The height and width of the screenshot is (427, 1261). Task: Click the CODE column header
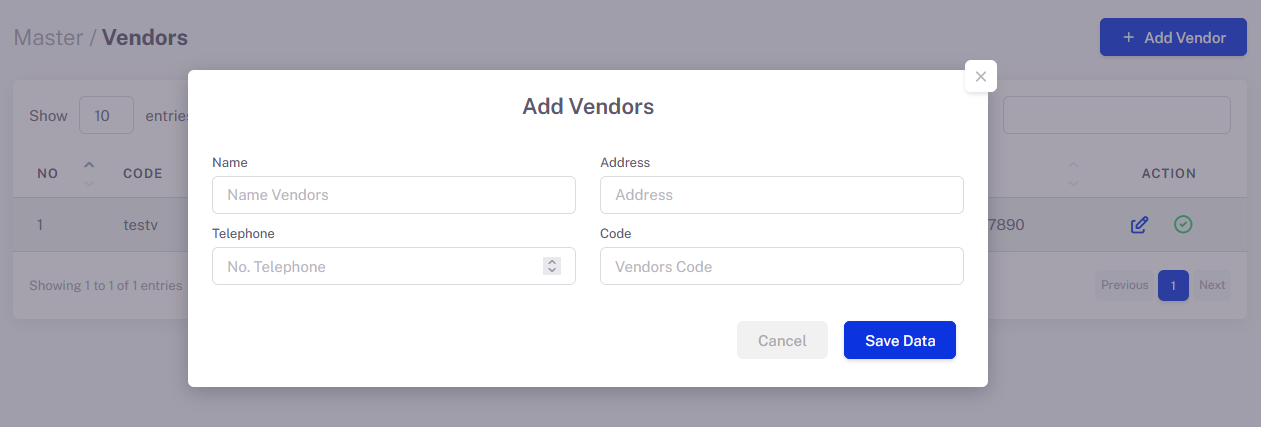(x=143, y=173)
